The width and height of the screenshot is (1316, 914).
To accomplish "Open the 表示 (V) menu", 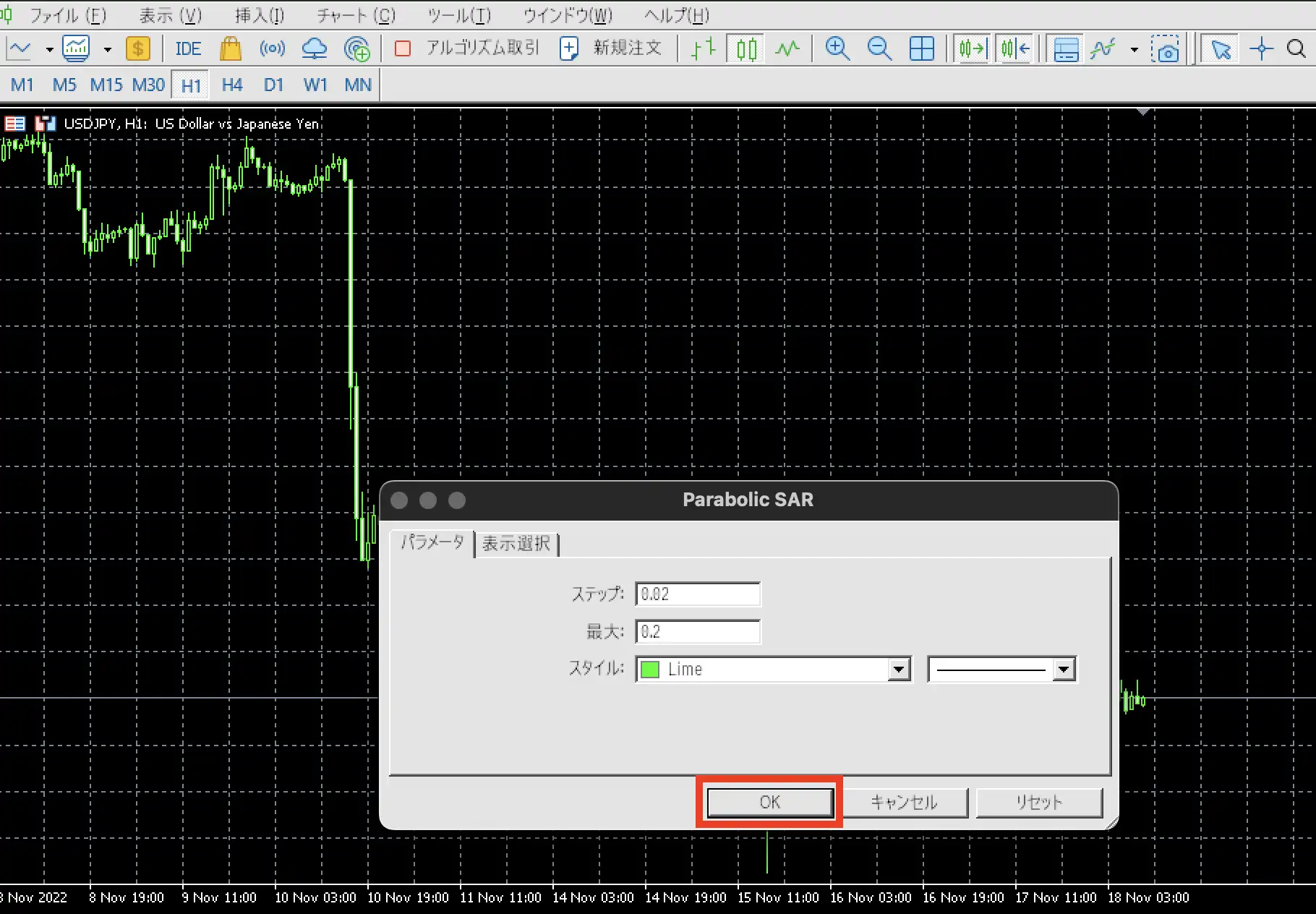I will pos(171,15).
